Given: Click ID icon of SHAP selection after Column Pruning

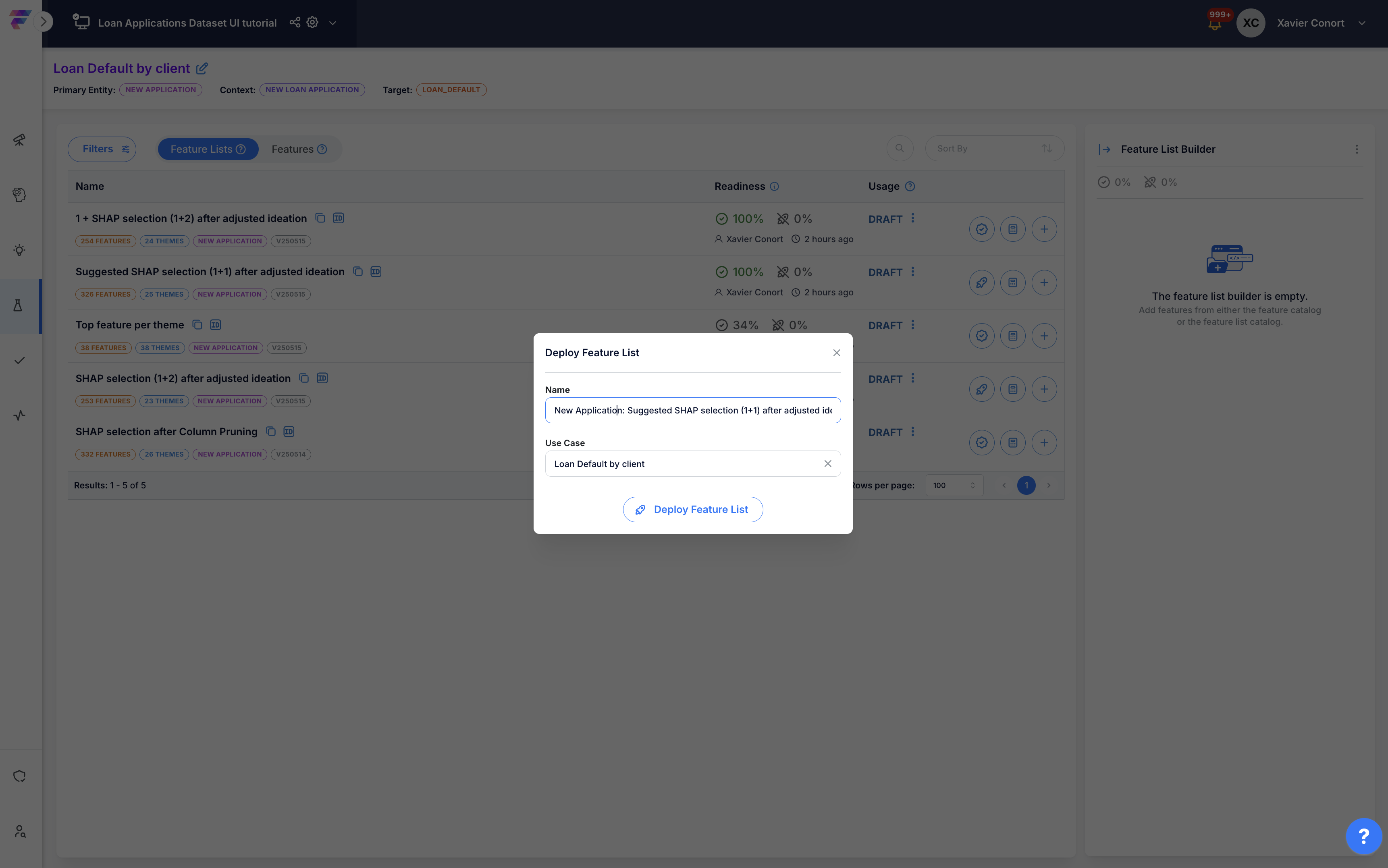Looking at the screenshot, I should click(289, 431).
